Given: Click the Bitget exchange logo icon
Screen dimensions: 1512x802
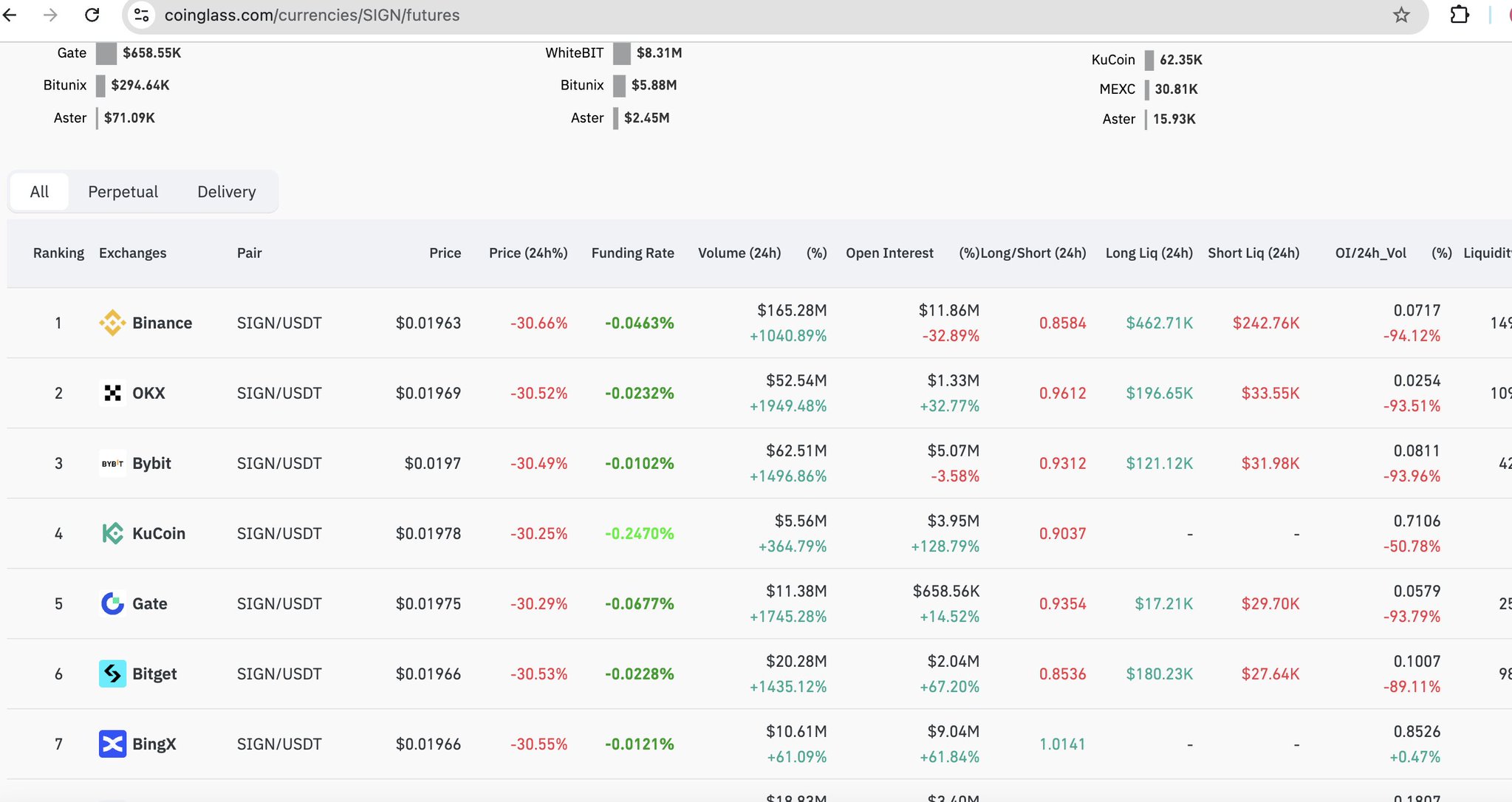Looking at the screenshot, I should click(112, 674).
